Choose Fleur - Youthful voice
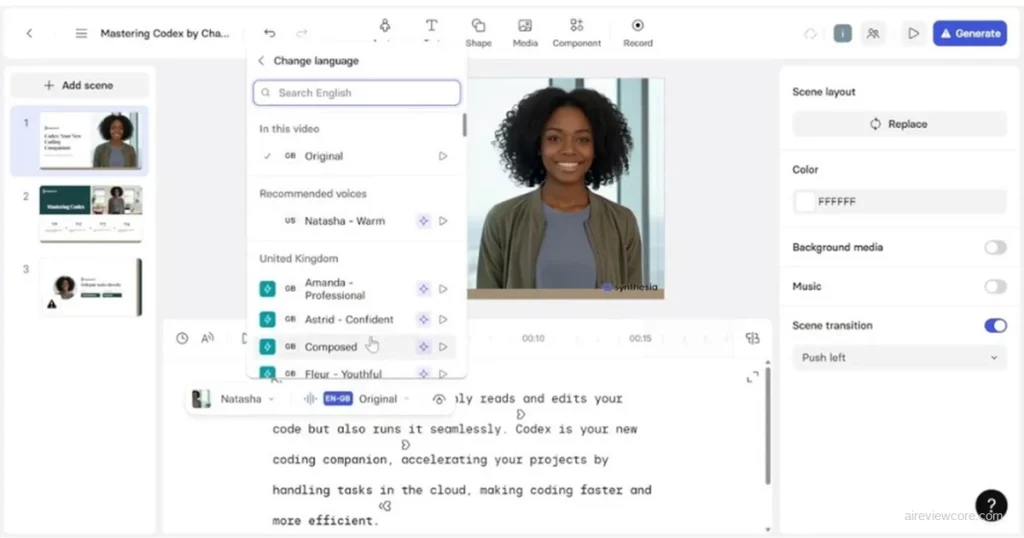 [357, 373]
